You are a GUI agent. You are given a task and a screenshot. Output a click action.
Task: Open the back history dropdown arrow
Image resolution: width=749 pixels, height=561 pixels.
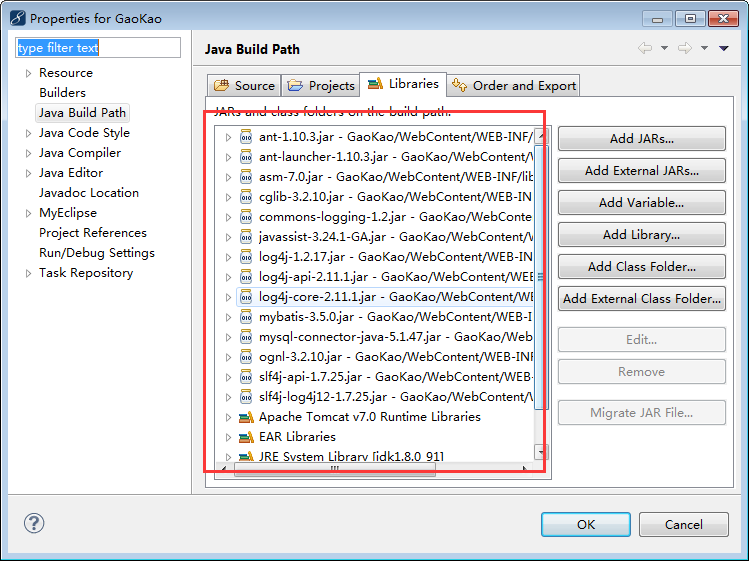(x=664, y=48)
